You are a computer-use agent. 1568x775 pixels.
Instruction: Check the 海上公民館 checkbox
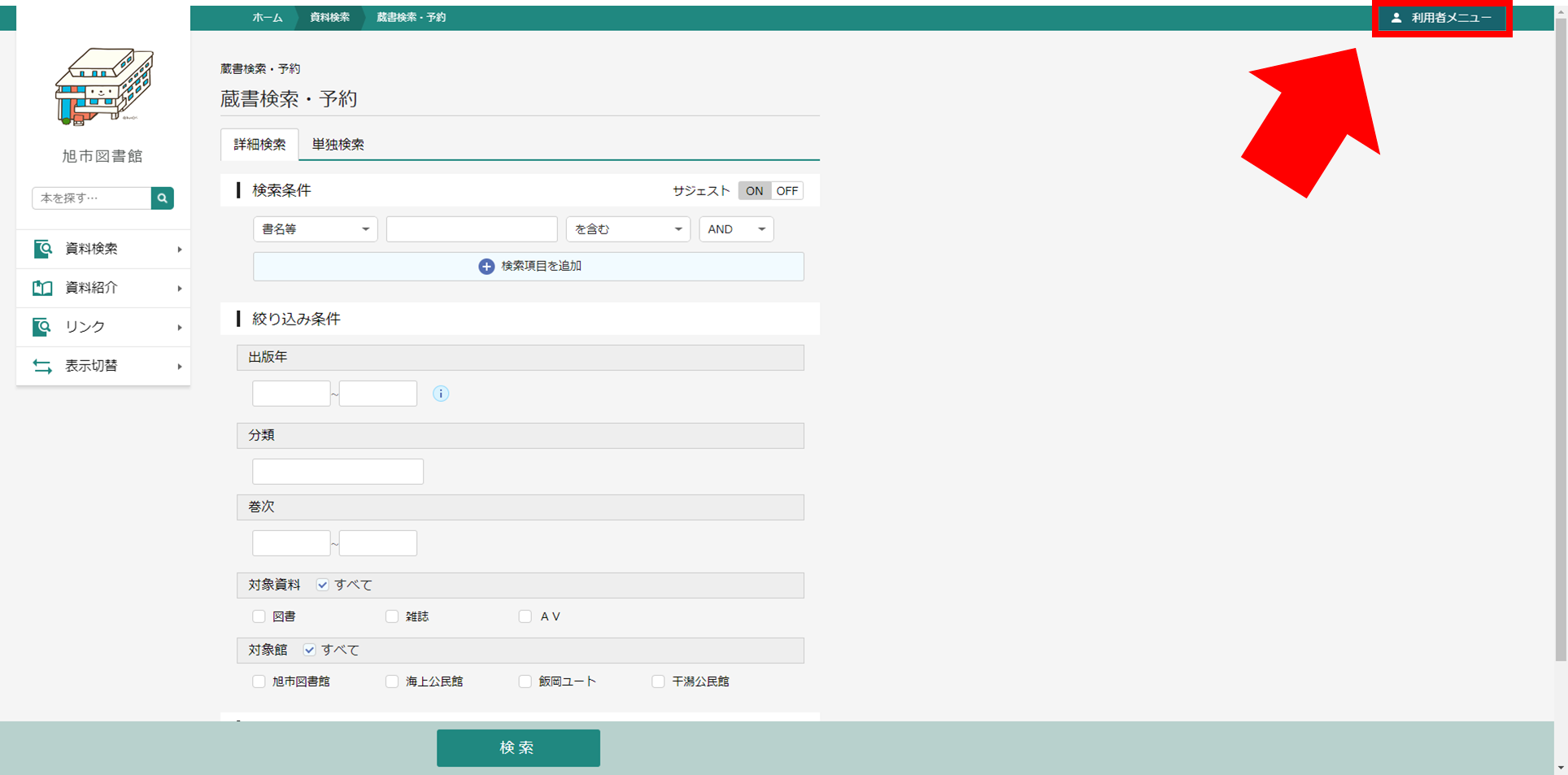click(x=392, y=681)
